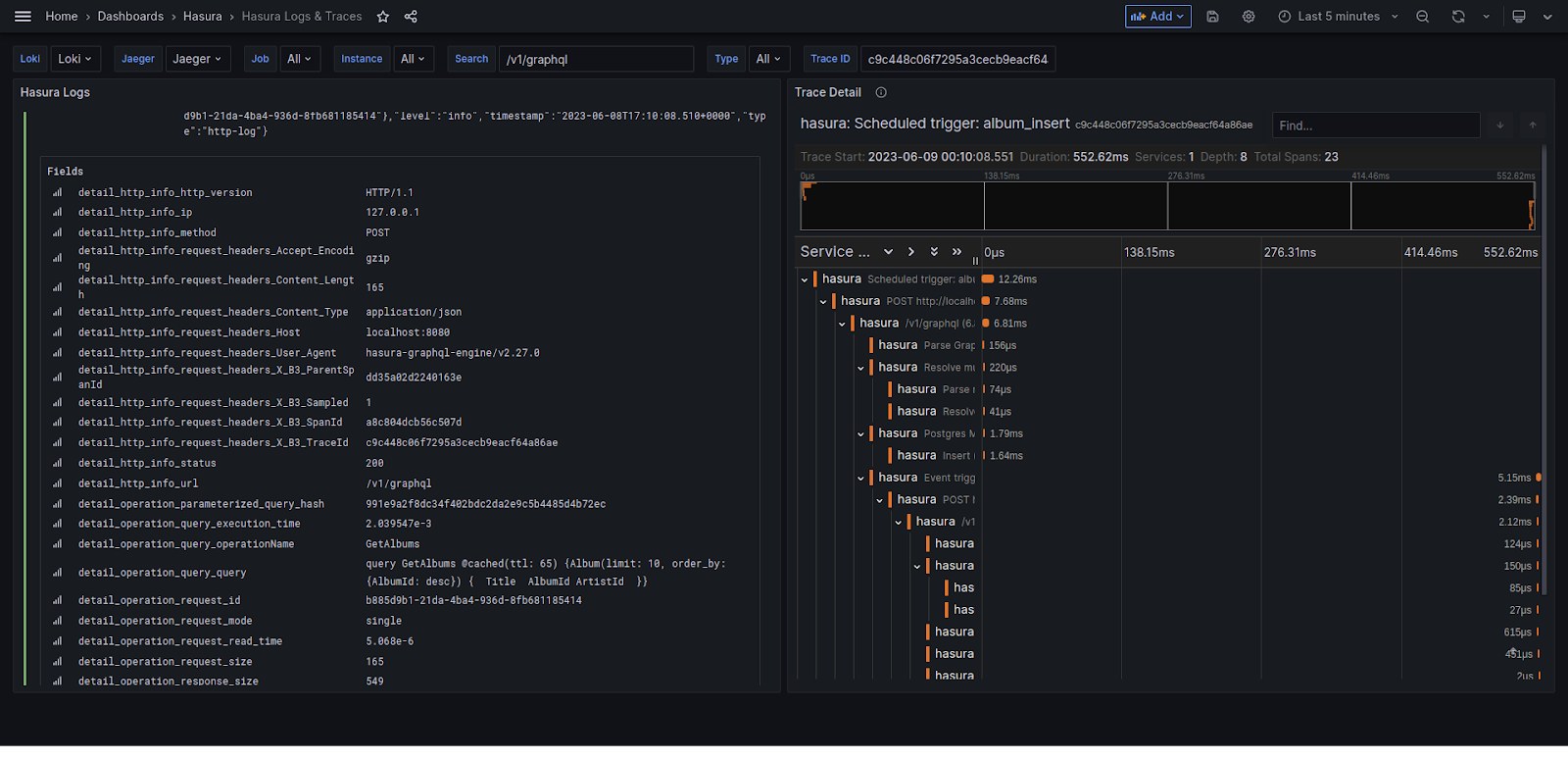Toggle the TV view mode icon

point(1519,17)
